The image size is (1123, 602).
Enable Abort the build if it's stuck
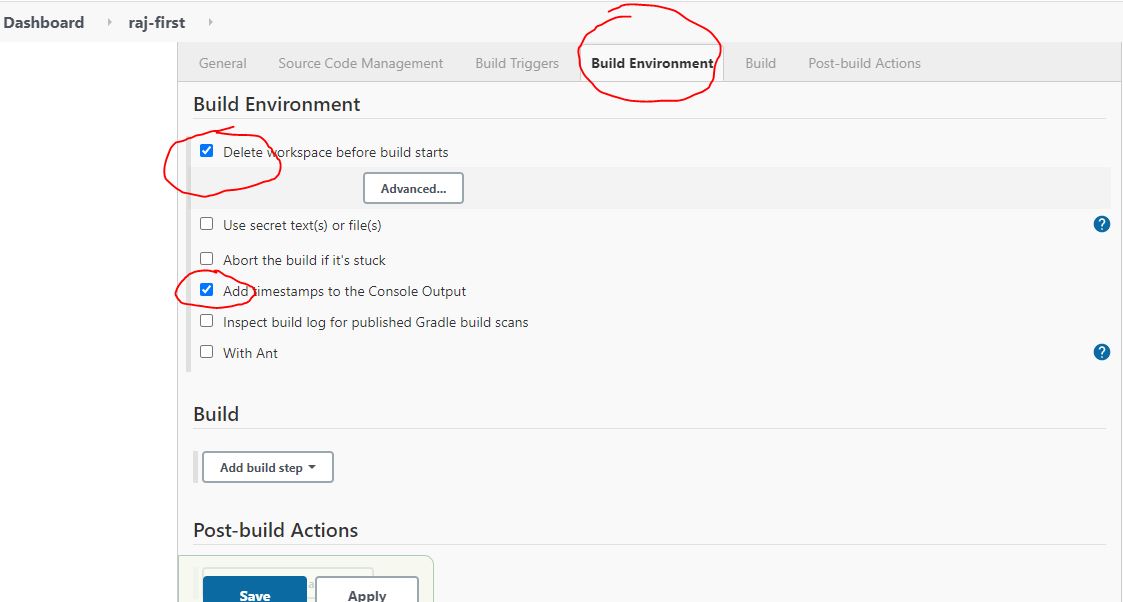coord(207,259)
